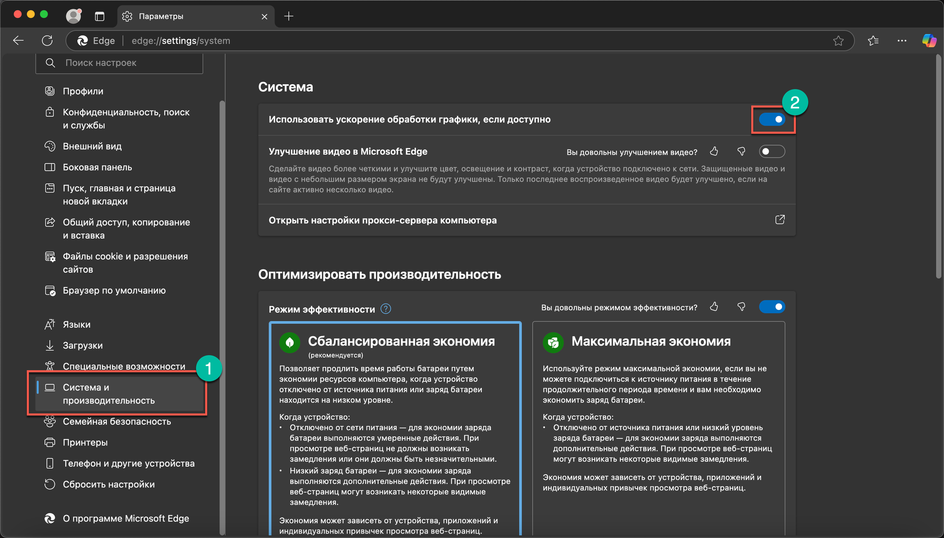Click the back arrow in browser toolbar
This screenshot has width=944, height=538.
(x=18, y=40)
